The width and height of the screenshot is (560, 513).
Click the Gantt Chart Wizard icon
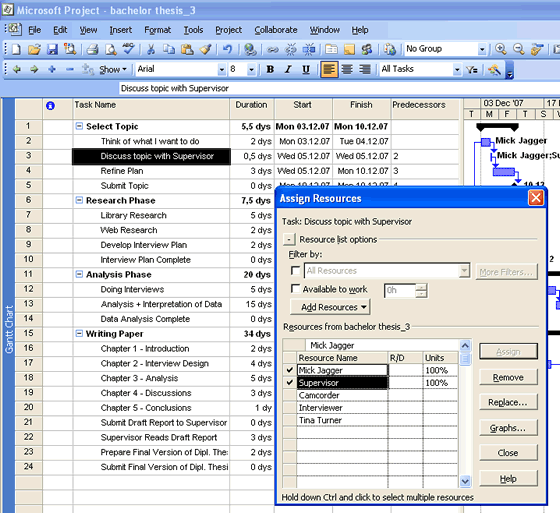(494, 70)
